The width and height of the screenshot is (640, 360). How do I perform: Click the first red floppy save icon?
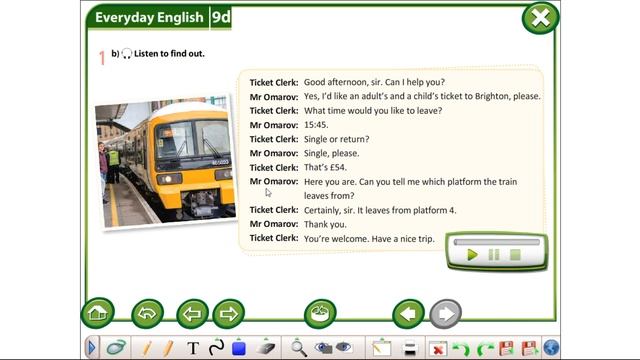tap(507, 348)
